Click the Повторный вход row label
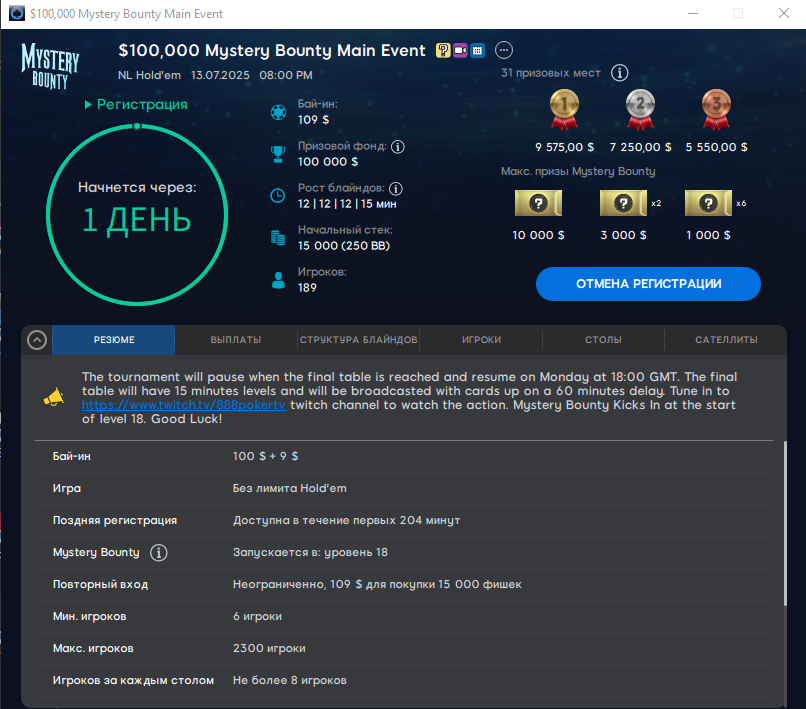 100,585
